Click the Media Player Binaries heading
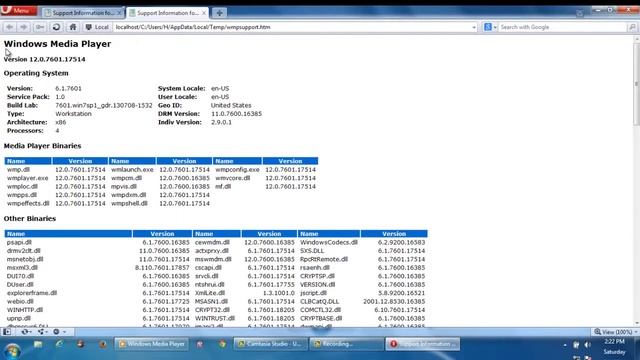This screenshot has width=640, height=360. click(x=42, y=146)
